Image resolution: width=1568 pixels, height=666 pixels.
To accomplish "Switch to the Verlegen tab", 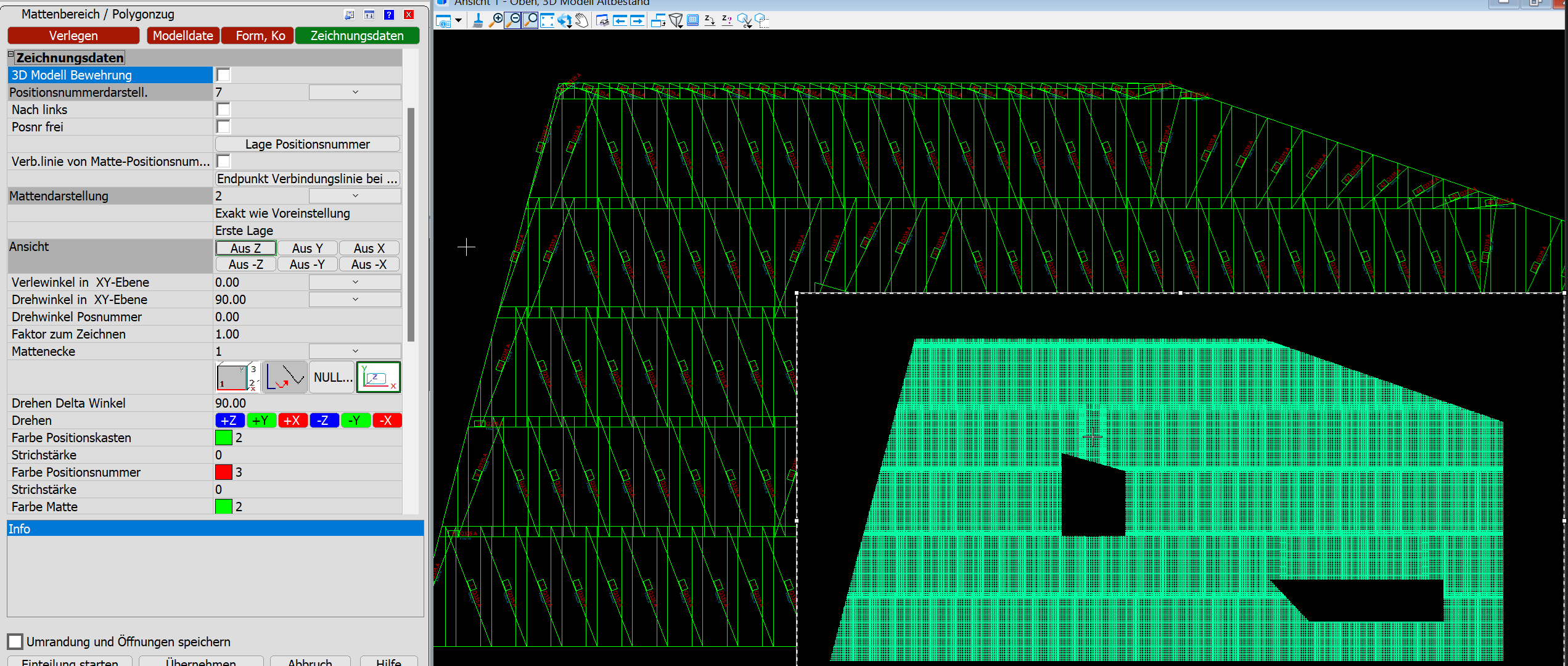I will coord(73,36).
